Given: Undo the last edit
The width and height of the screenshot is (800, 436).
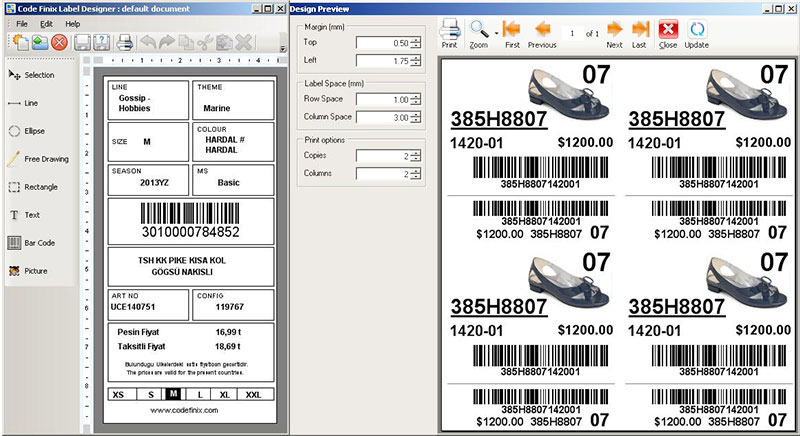Looking at the screenshot, I should click(148, 42).
